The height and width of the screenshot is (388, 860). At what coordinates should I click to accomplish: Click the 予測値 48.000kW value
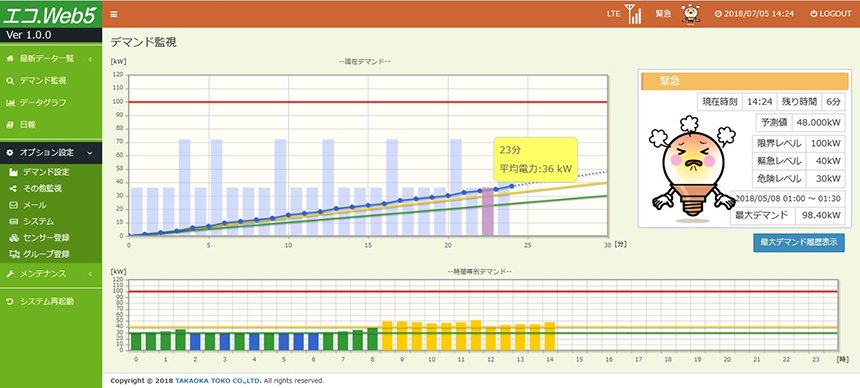pyautogui.click(x=818, y=123)
